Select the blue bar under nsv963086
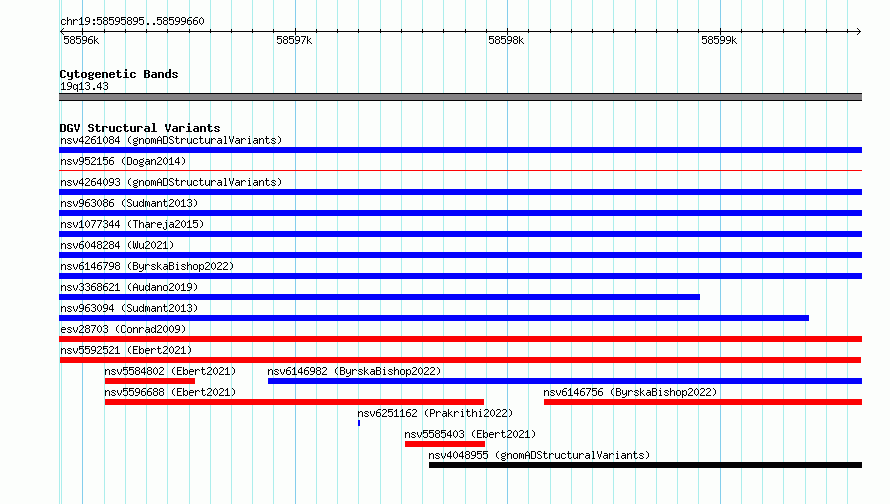Viewport: 890px width, 504px height. pyautogui.click(x=460, y=213)
